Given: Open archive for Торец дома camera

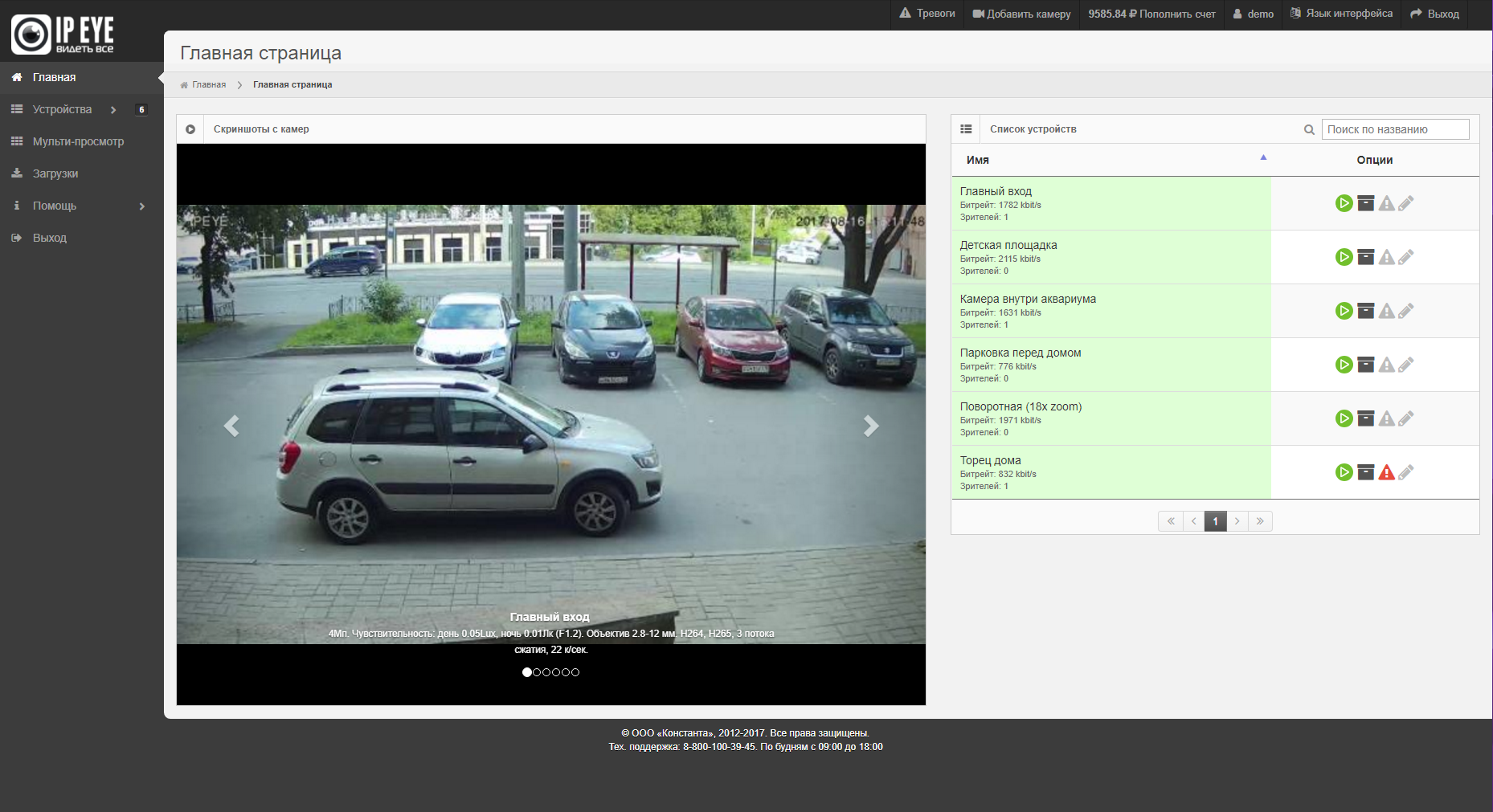Looking at the screenshot, I should pos(1365,472).
